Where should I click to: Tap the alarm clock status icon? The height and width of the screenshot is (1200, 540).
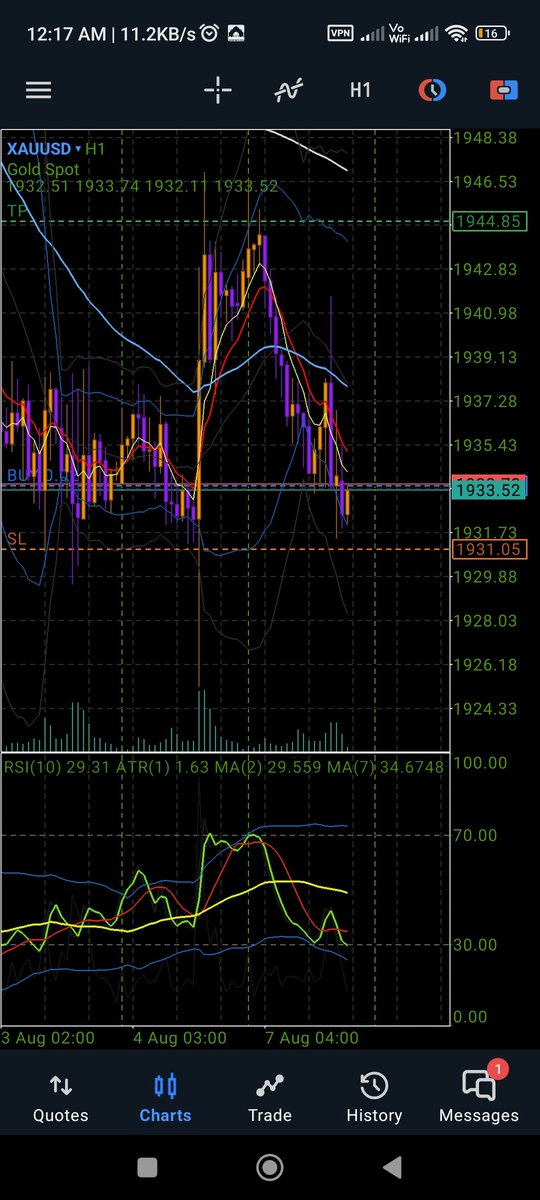pyautogui.click(x=209, y=34)
